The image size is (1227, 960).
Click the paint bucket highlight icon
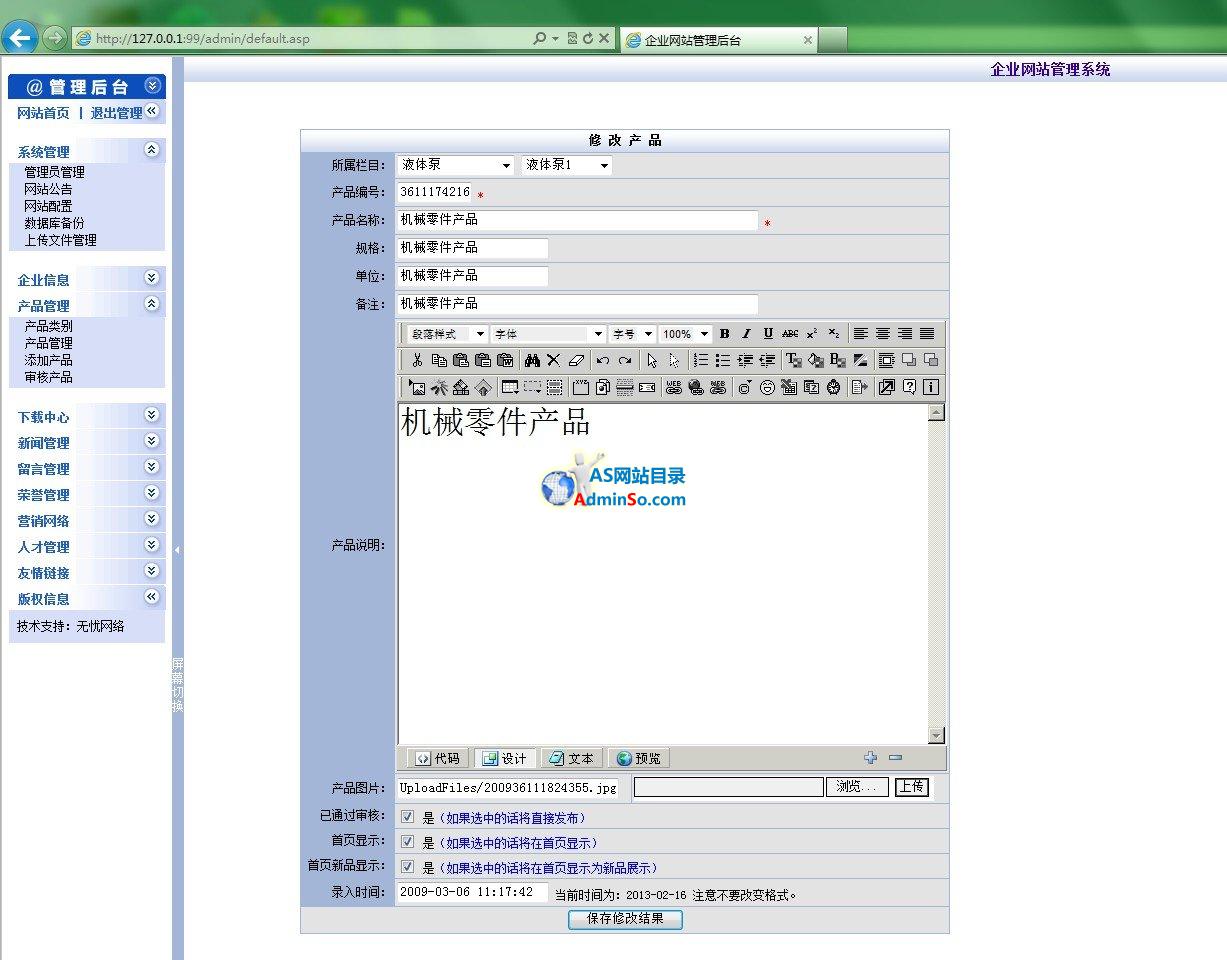[x=816, y=360]
